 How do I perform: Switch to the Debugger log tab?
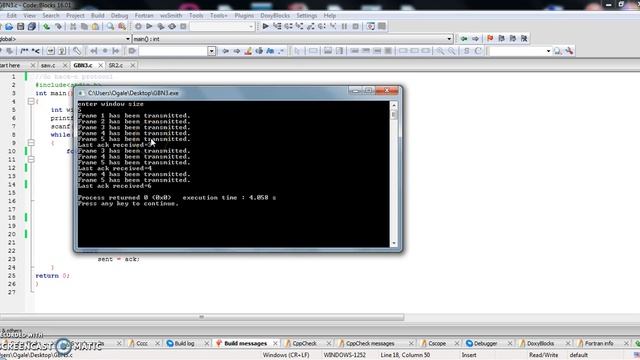click(x=485, y=344)
